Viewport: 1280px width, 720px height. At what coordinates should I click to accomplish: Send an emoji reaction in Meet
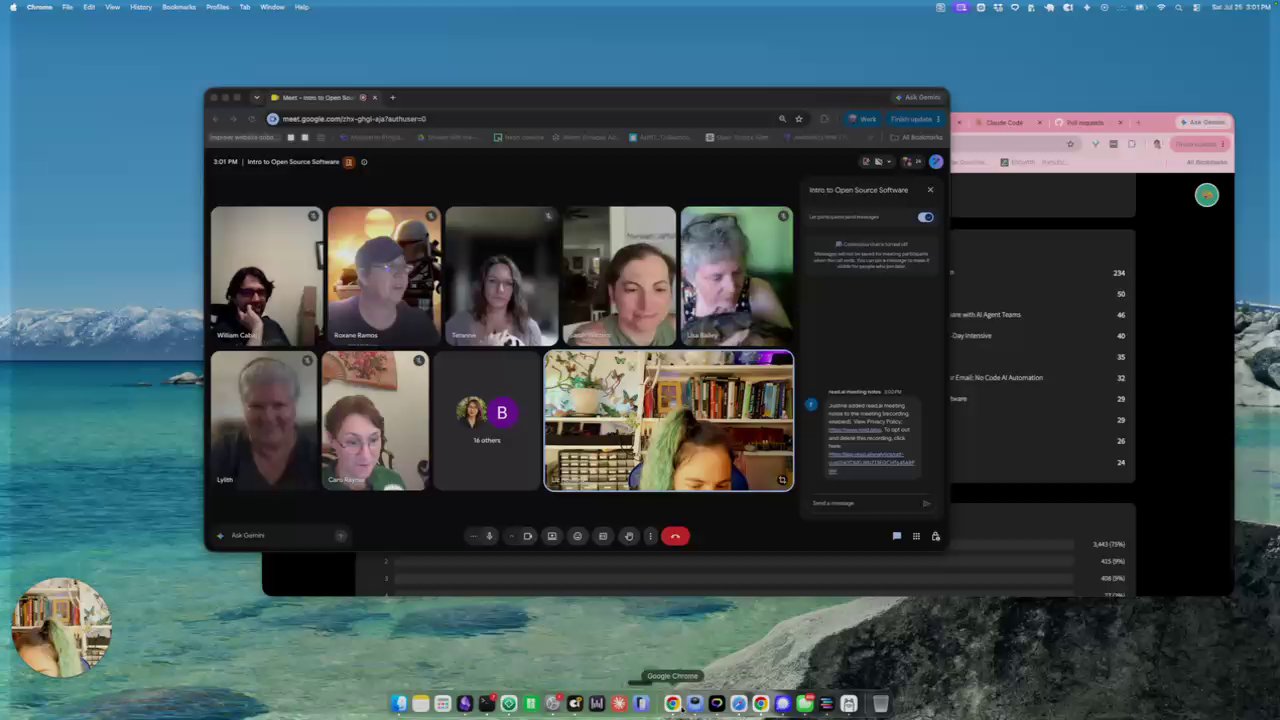(577, 536)
